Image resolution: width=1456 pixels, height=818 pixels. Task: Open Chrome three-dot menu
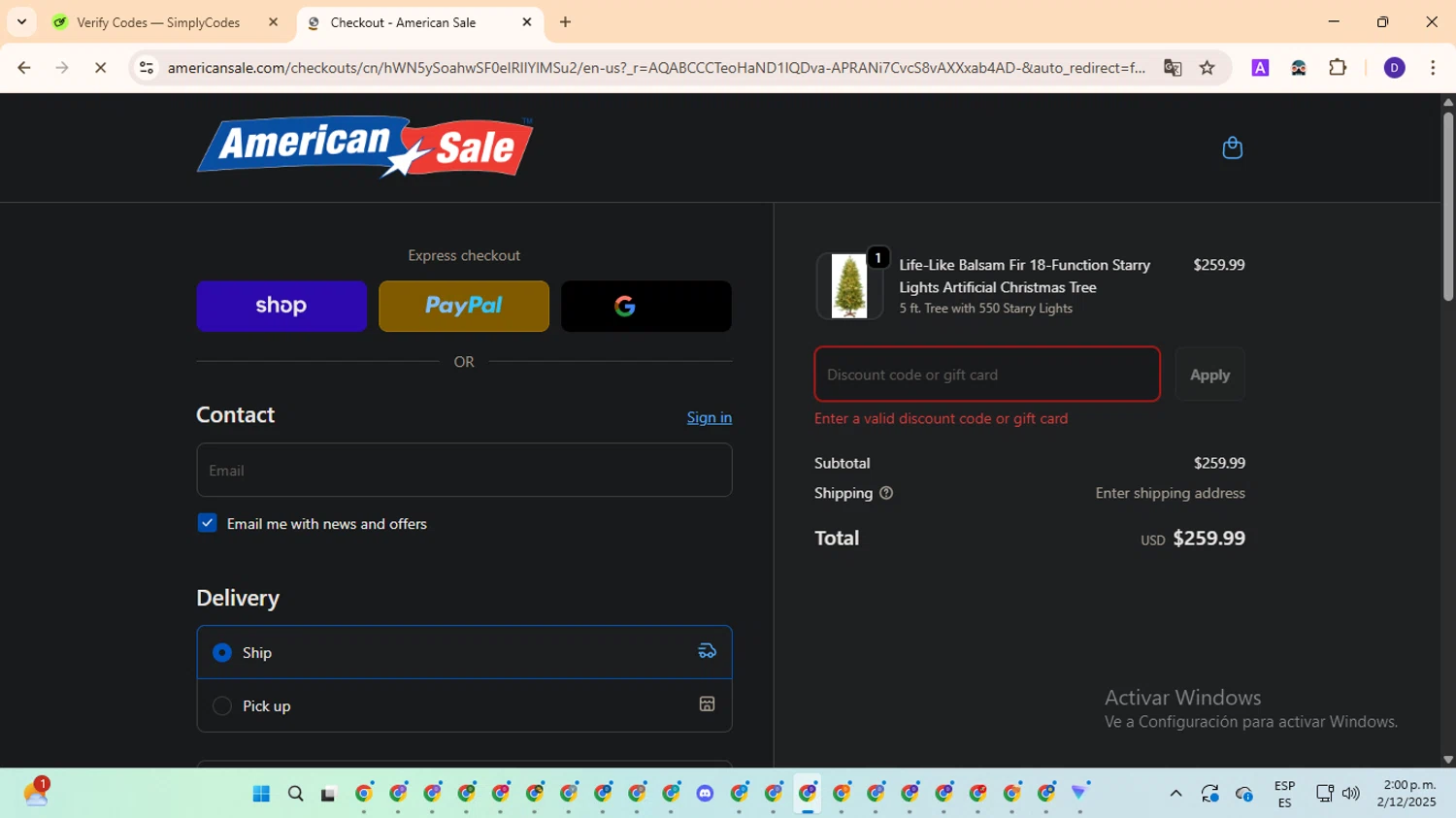1433,68
